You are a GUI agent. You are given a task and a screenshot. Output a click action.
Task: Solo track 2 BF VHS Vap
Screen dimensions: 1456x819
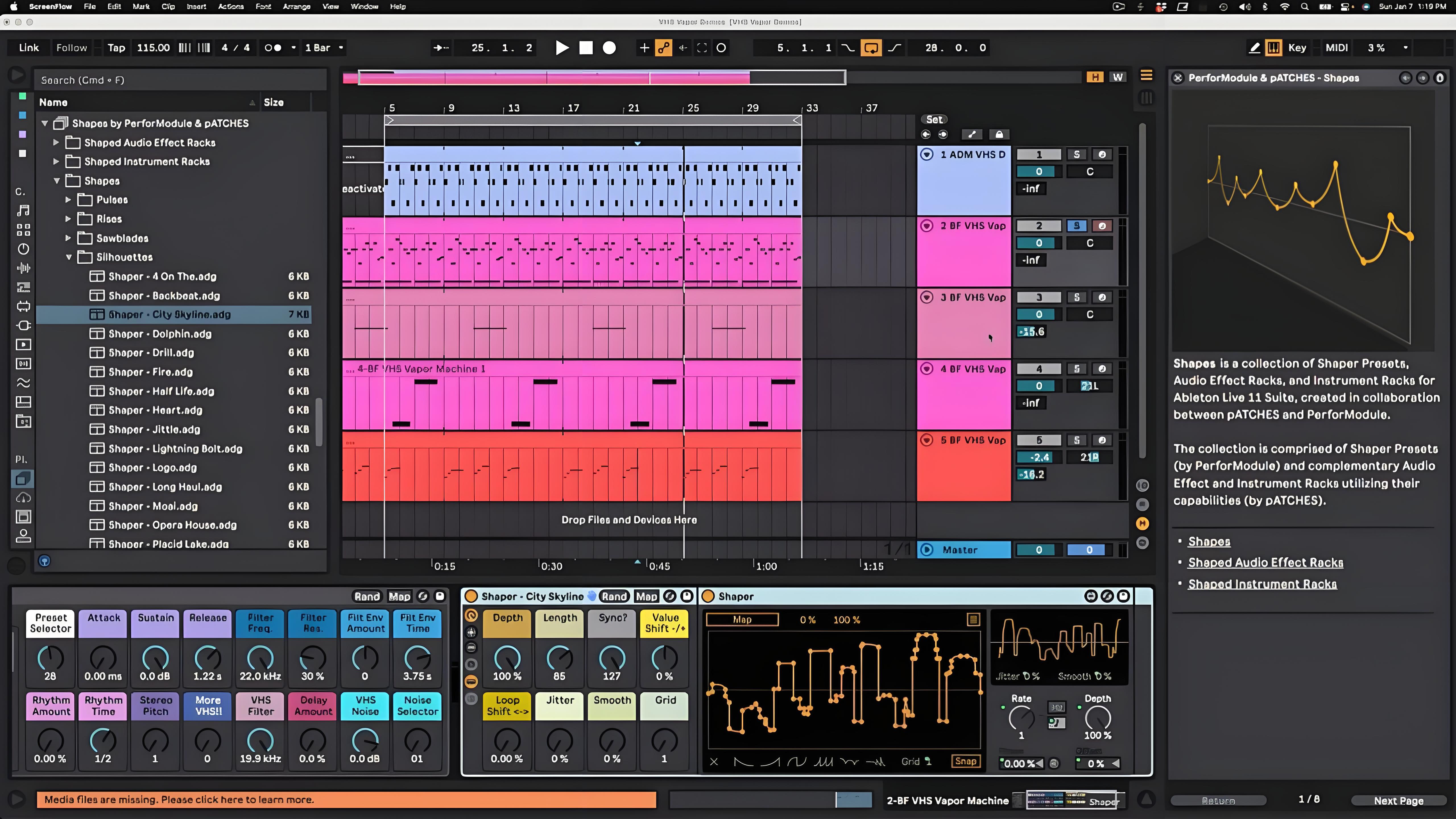1077,226
